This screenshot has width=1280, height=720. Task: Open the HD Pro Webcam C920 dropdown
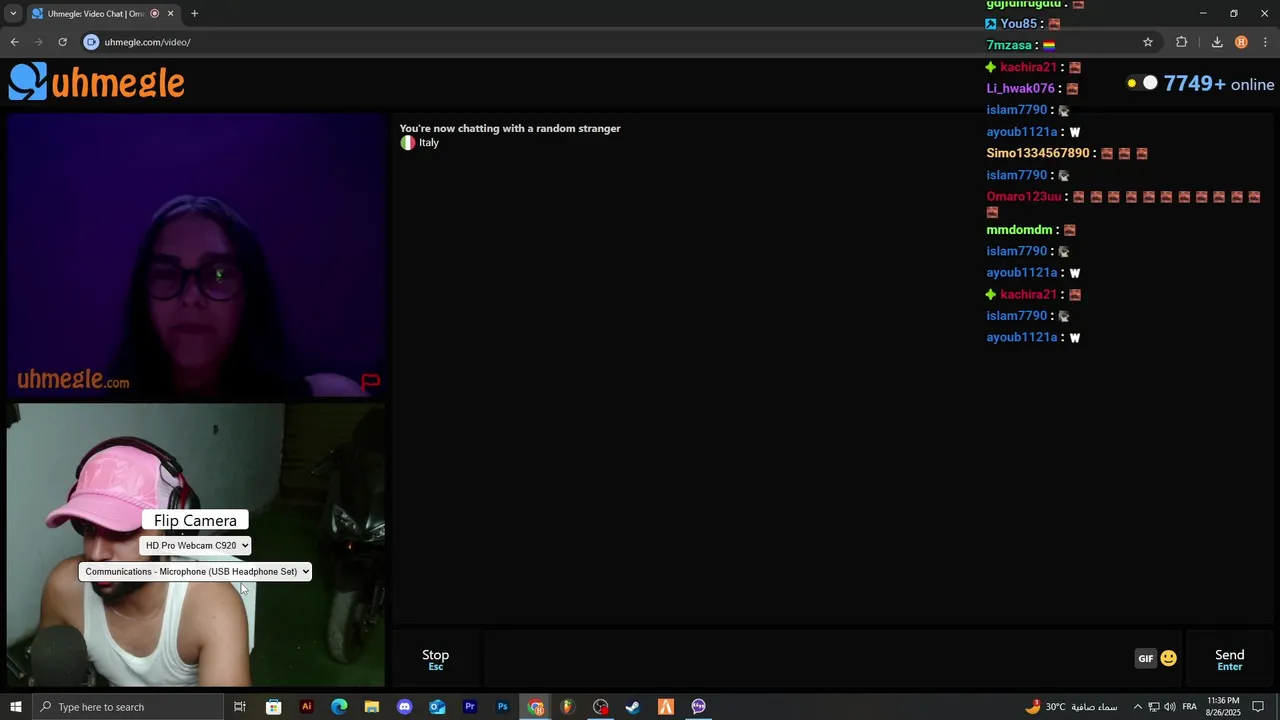point(195,546)
